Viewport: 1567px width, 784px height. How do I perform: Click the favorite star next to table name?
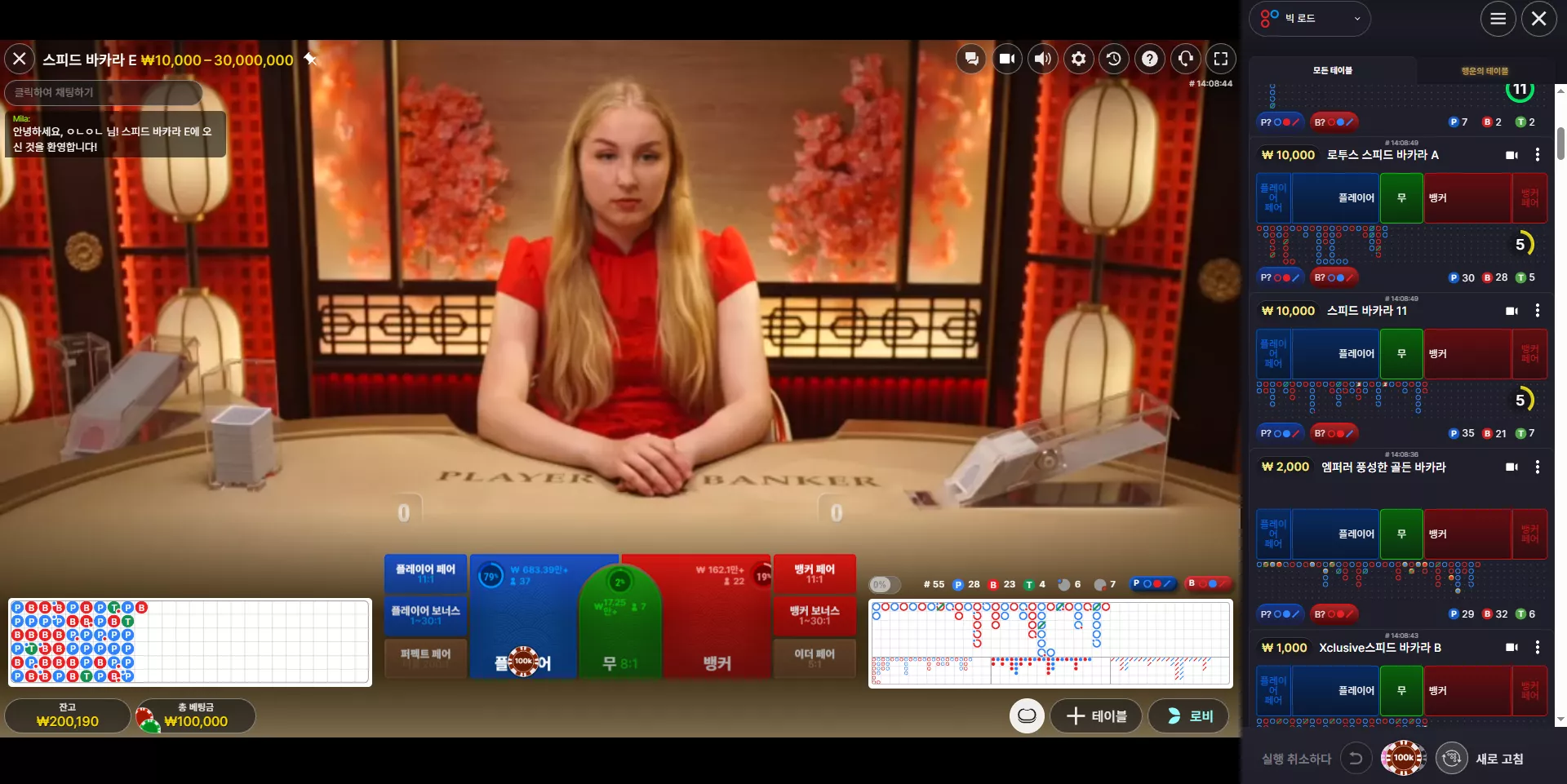[310, 59]
